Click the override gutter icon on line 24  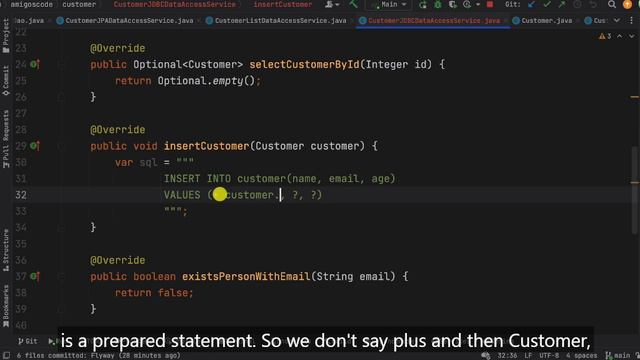coord(35,64)
